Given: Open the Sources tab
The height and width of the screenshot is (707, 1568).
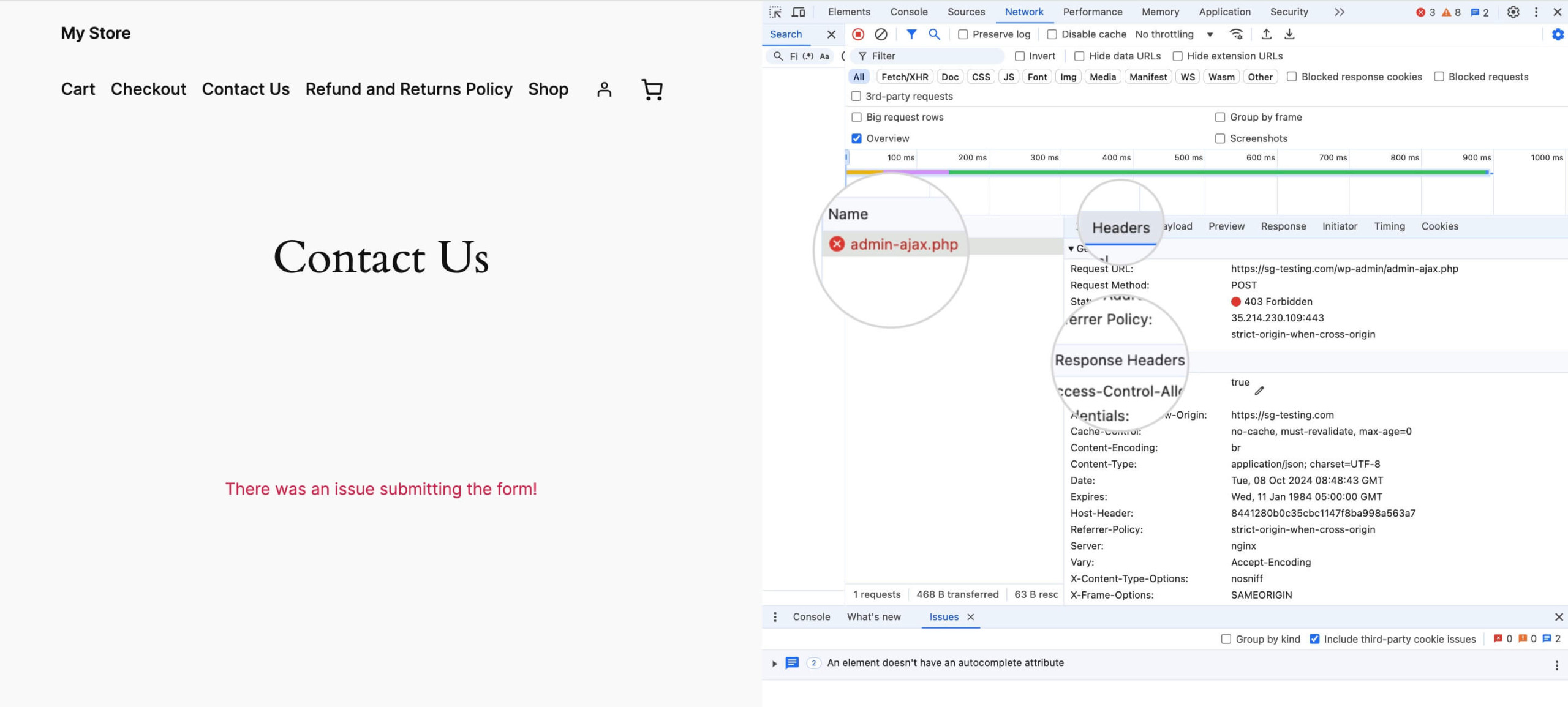Looking at the screenshot, I should click(x=966, y=12).
